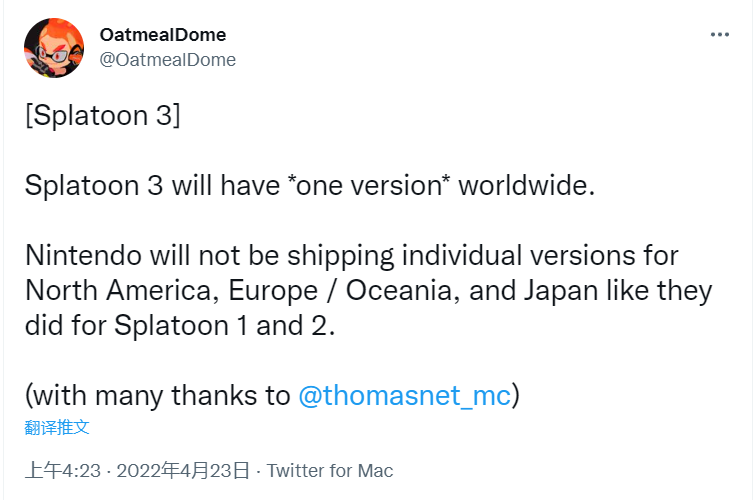The height and width of the screenshot is (500, 754).
Task: Open the tweet's more options ellipsis menu
Action: pos(720,34)
